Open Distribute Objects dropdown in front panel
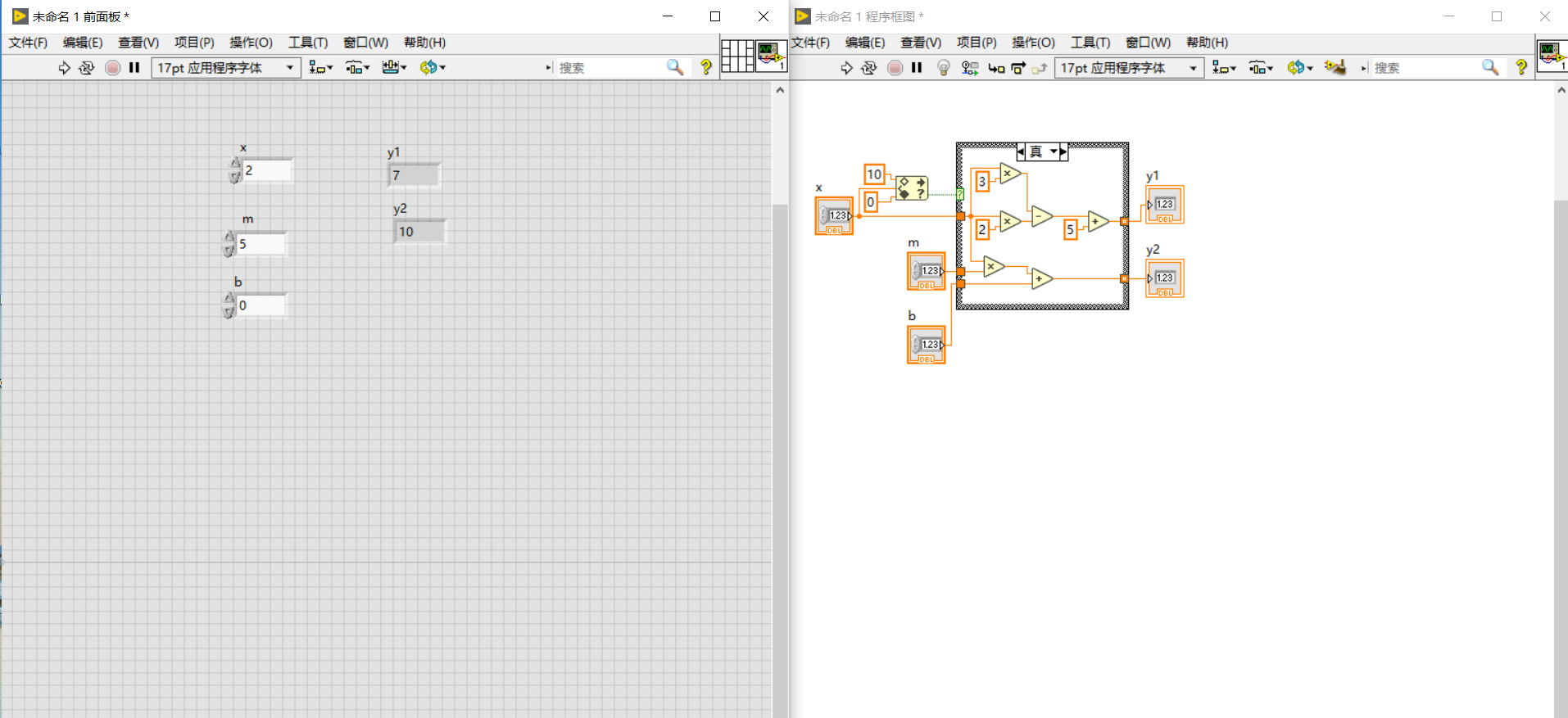 coord(358,68)
